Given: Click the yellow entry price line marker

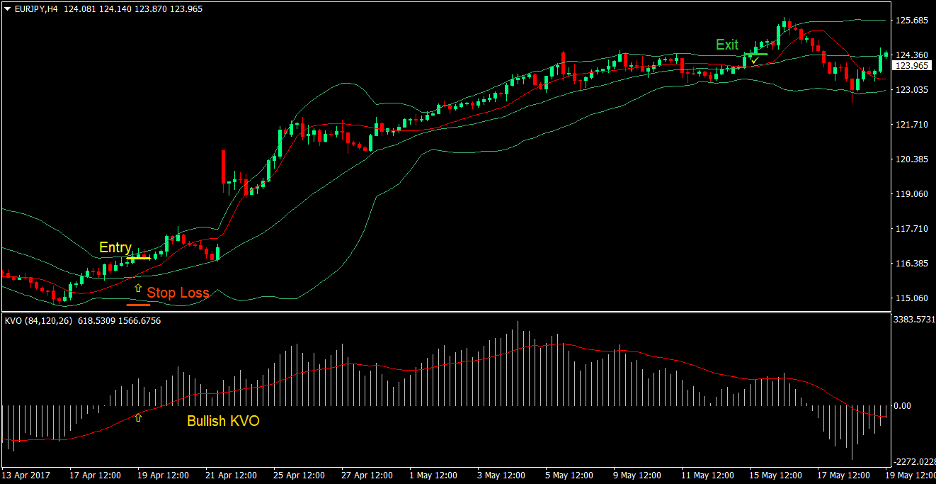Looking at the screenshot, I should click(138, 258).
